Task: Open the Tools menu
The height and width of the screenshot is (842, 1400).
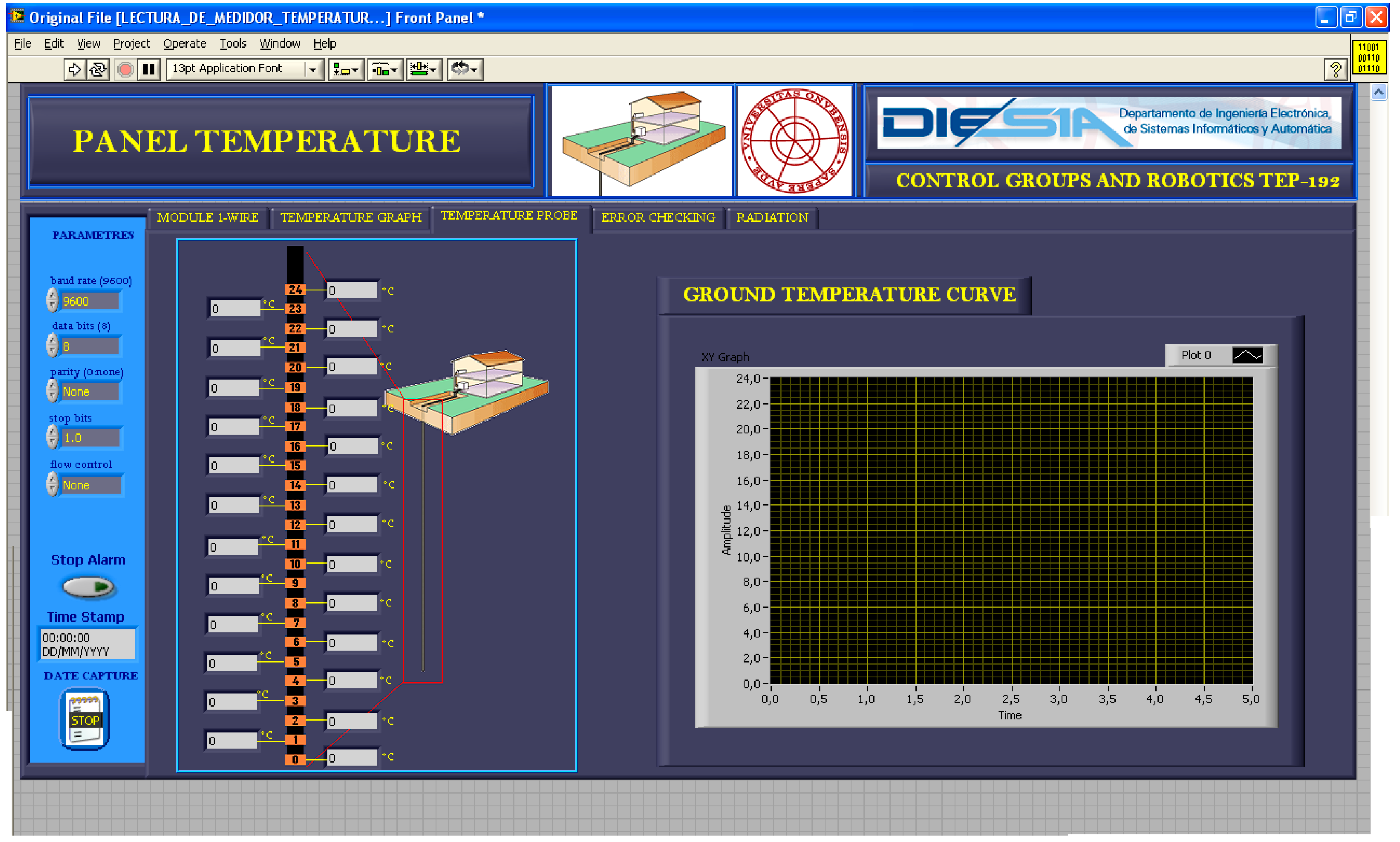Action: click(x=233, y=44)
